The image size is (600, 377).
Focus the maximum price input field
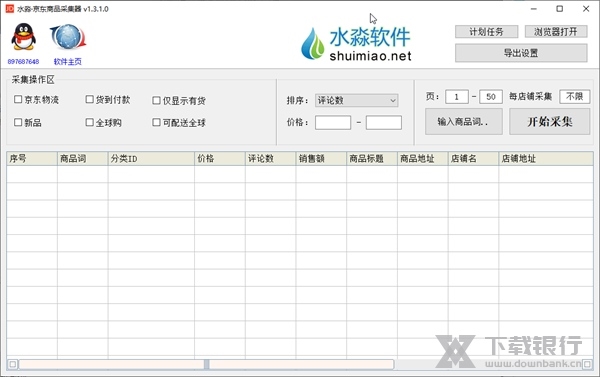(384, 122)
